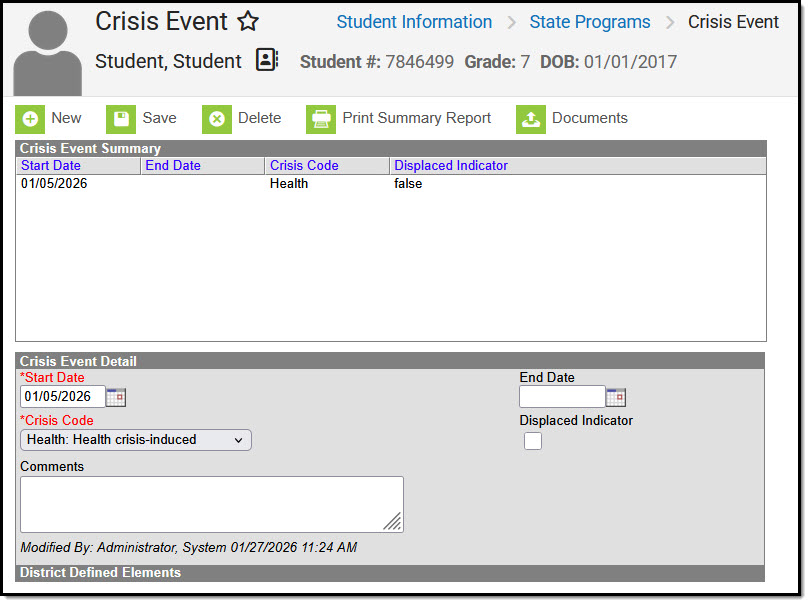809x604 pixels.
Task: Favorite Crisis Event with the star icon
Action: 248,22
